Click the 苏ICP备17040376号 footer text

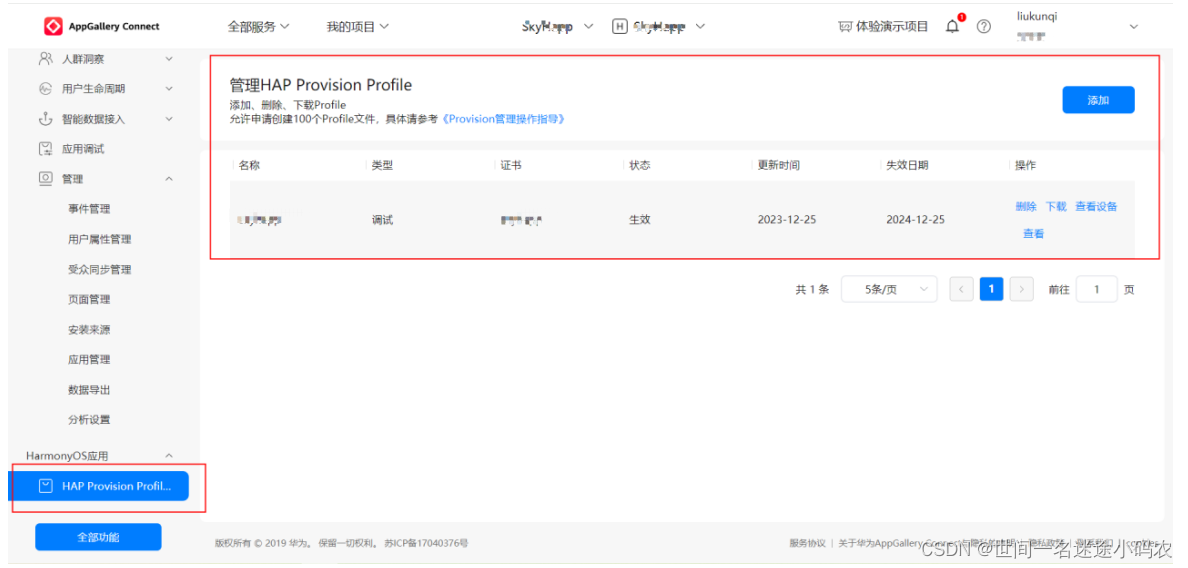coord(426,543)
